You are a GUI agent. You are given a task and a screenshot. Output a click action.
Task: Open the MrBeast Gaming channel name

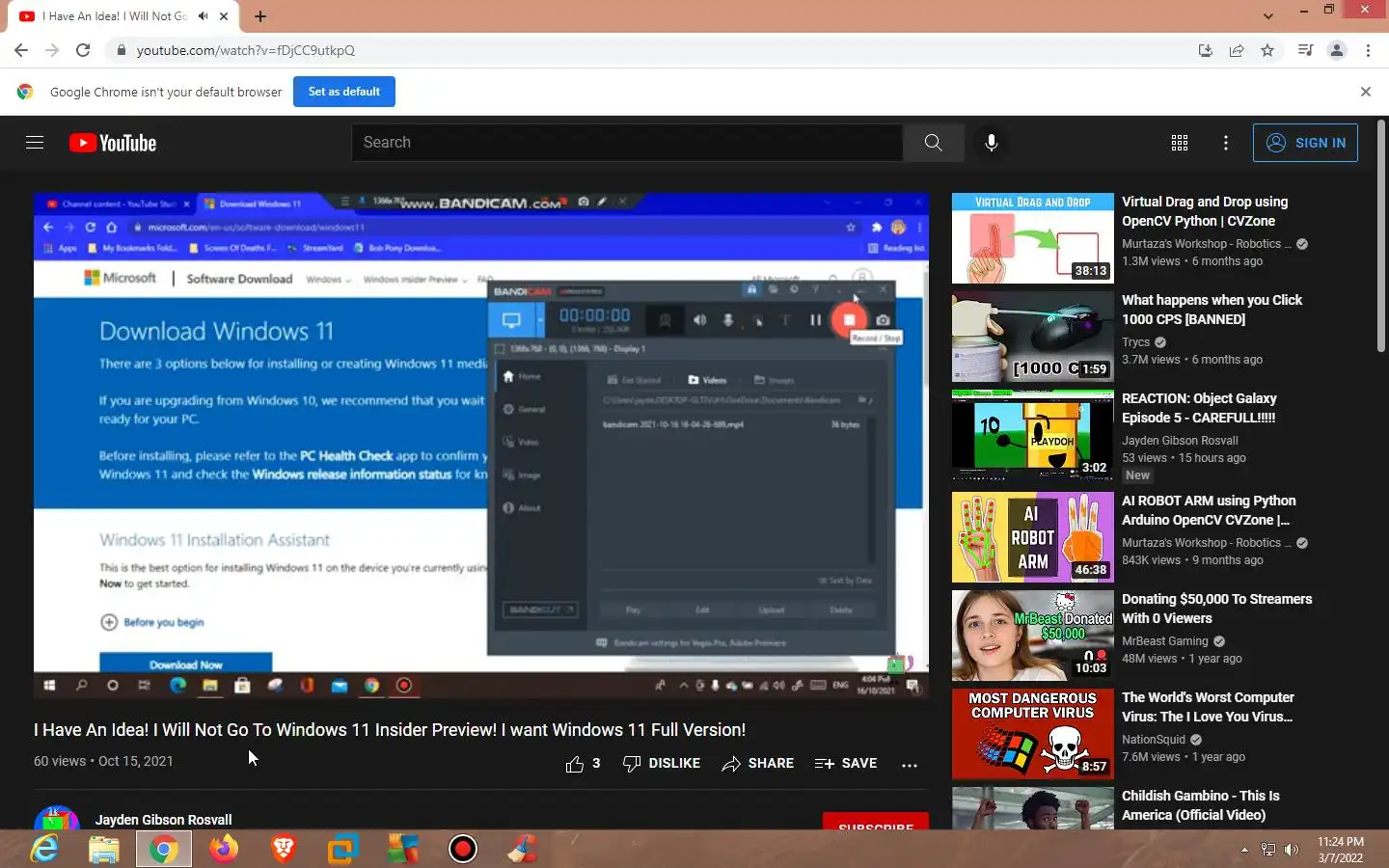(1164, 641)
